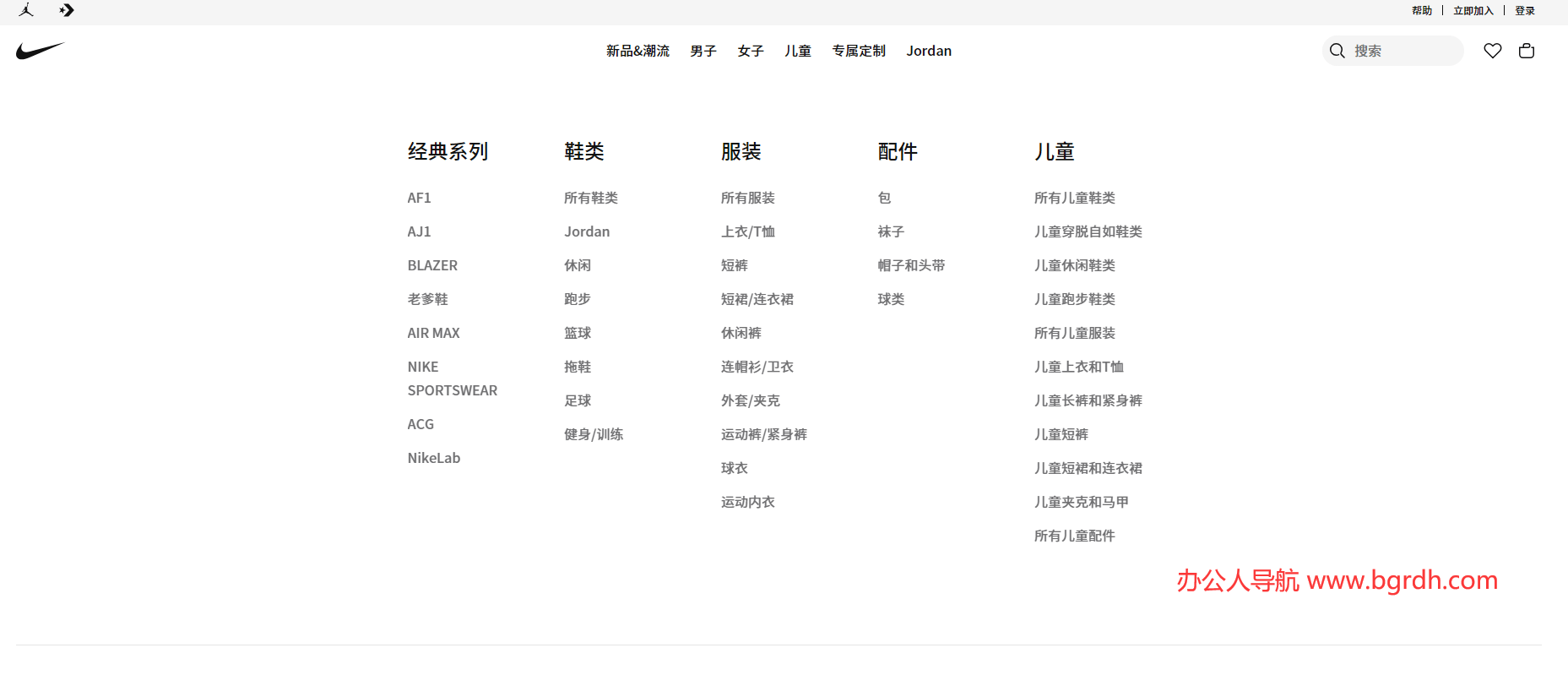Visit 所有儿童服装

click(1075, 333)
